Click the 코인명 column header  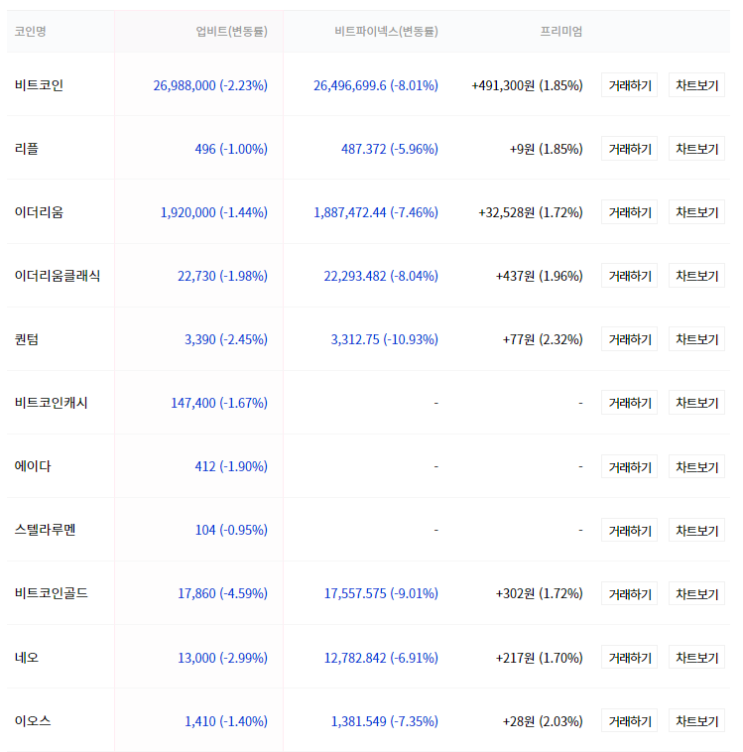[x=30, y=31]
